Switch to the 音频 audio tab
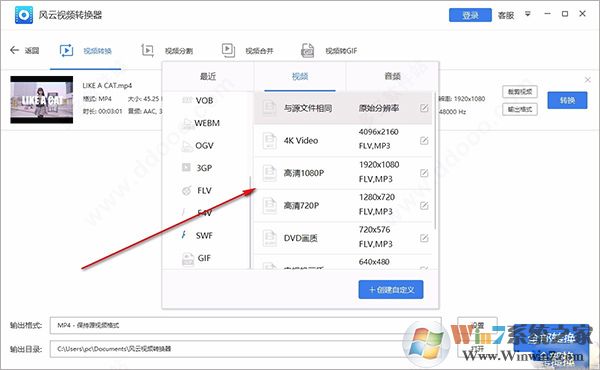This screenshot has width=600, height=370. (x=392, y=76)
